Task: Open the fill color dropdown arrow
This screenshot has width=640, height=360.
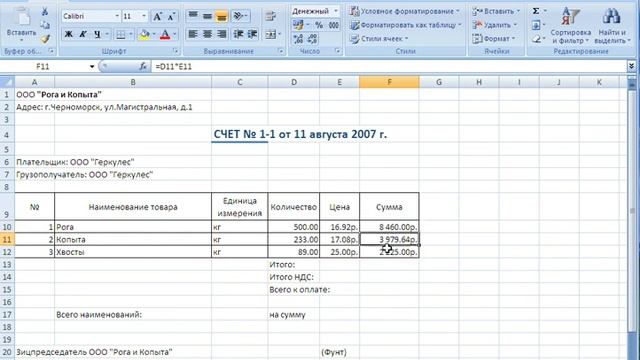Action: [154, 35]
